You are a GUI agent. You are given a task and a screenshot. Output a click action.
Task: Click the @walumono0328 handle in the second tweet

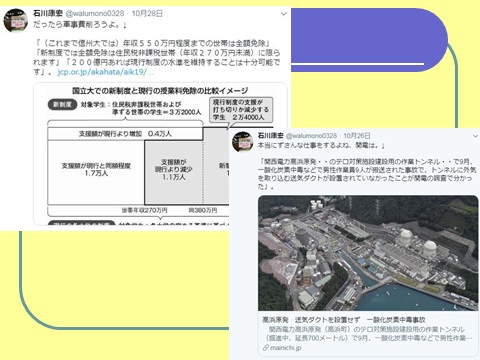point(311,136)
